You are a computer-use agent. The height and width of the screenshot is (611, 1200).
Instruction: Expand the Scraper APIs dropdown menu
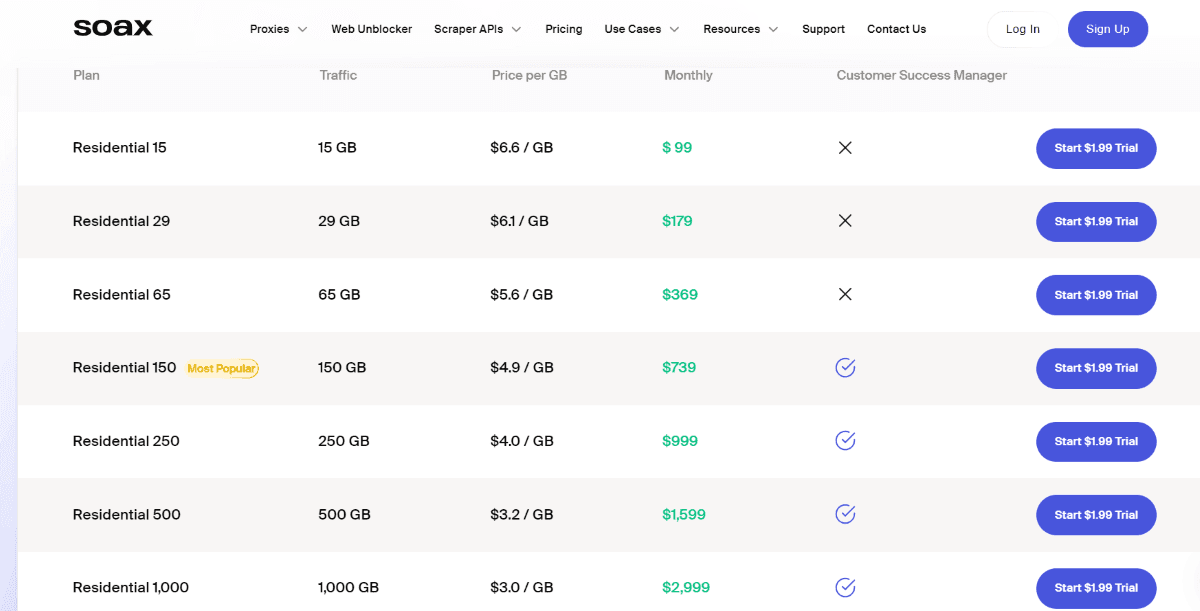(x=478, y=29)
